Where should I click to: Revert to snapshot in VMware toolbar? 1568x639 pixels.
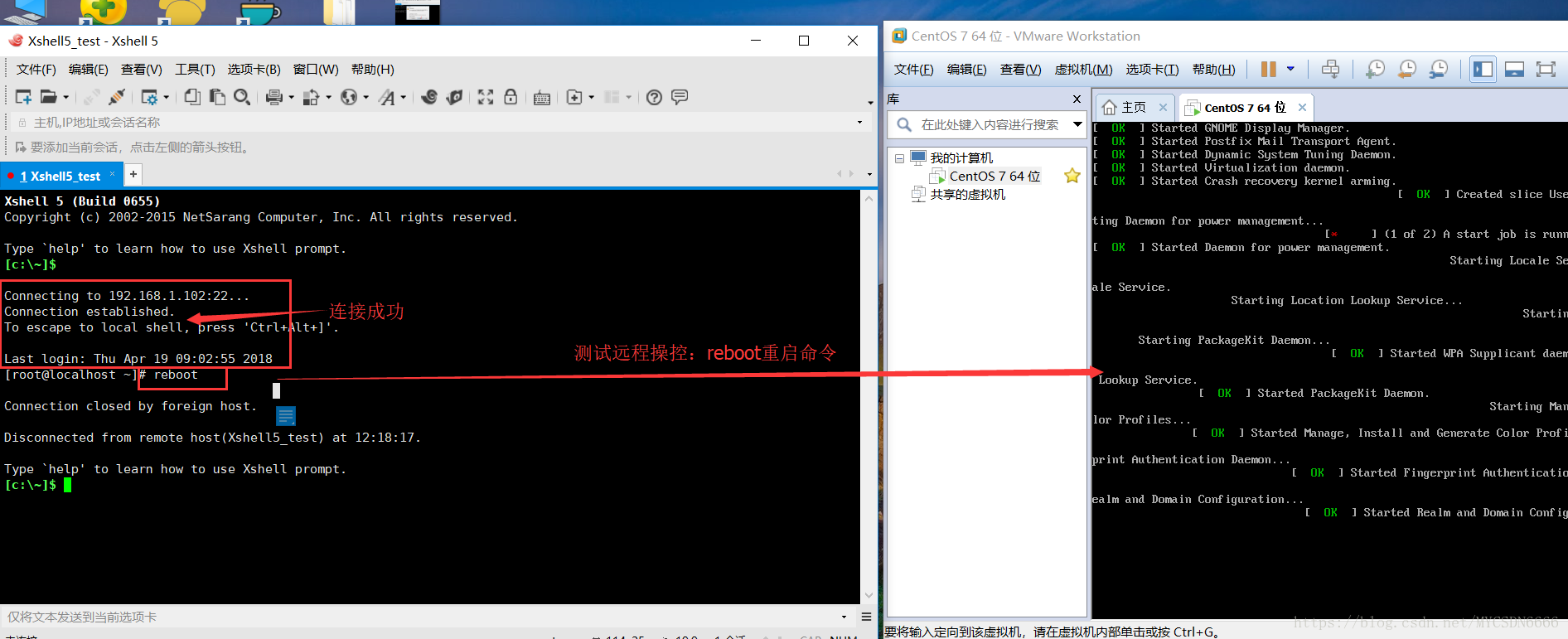[x=1406, y=69]
